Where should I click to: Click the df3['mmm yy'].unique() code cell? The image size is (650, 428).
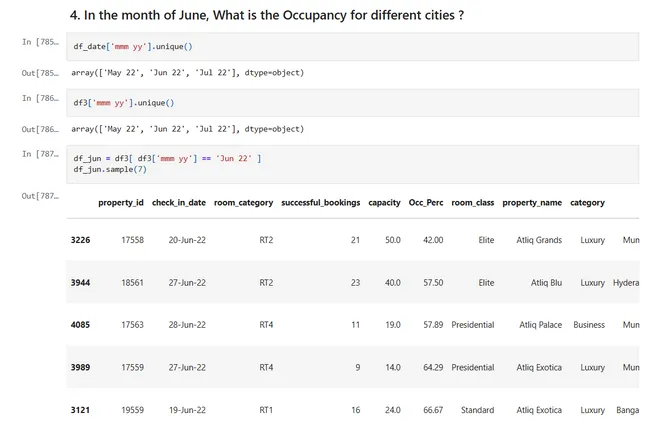click(352, 103)
